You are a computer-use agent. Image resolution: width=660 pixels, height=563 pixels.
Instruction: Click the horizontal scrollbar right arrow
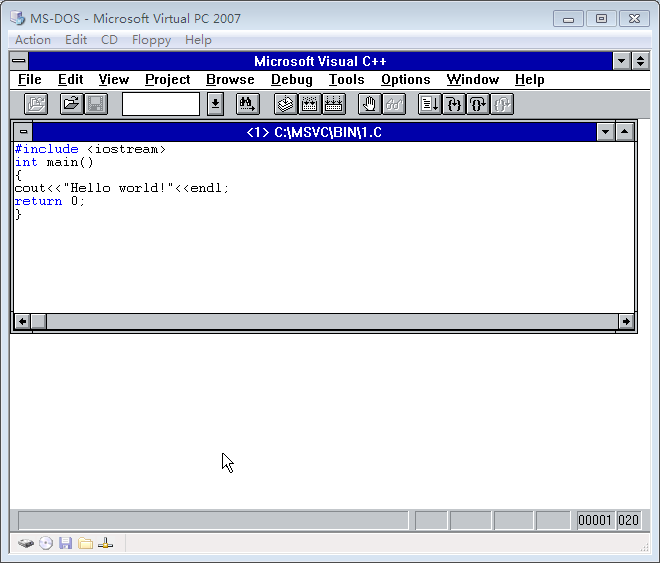pyautogui.click(x=626, y=321)
